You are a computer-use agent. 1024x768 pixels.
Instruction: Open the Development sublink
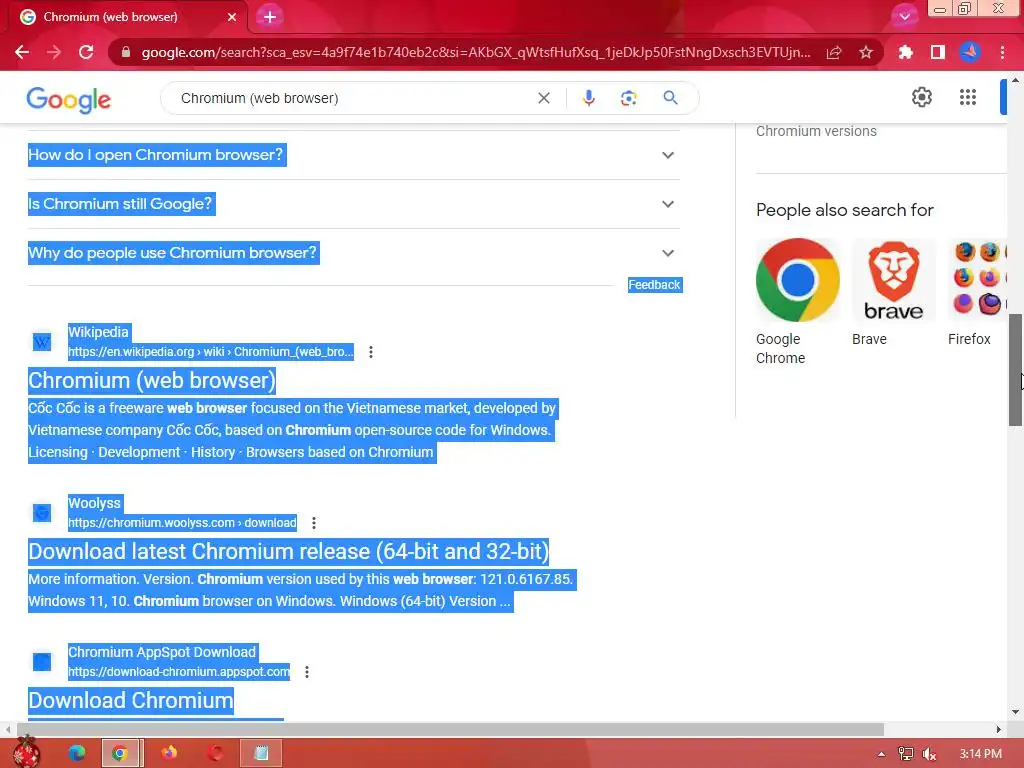click(x=139, y=452)
